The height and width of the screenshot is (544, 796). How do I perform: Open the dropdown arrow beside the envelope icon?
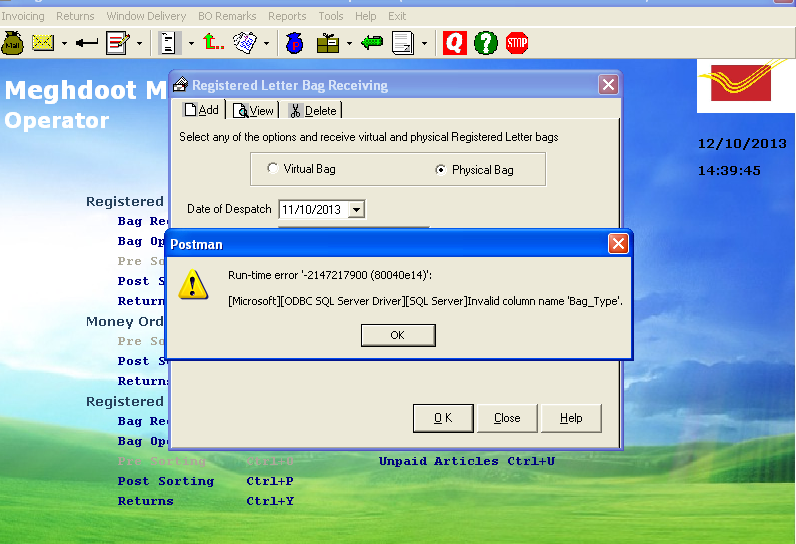(x=64, y=44)
